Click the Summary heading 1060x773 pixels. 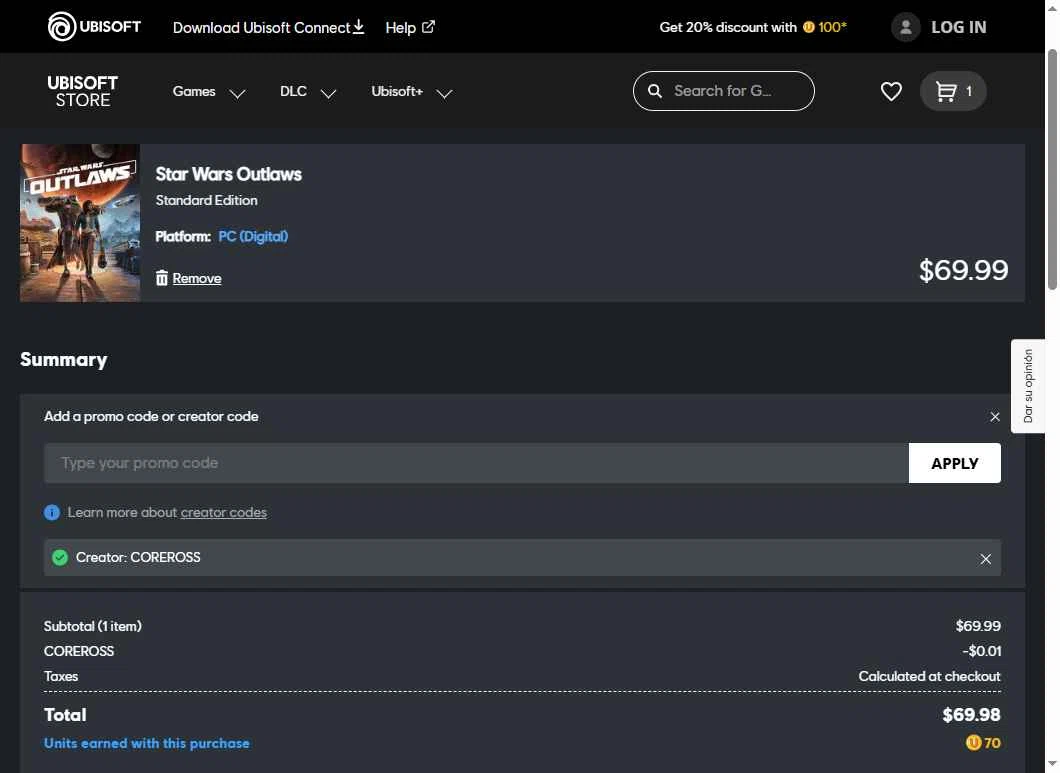pos(64,359)
